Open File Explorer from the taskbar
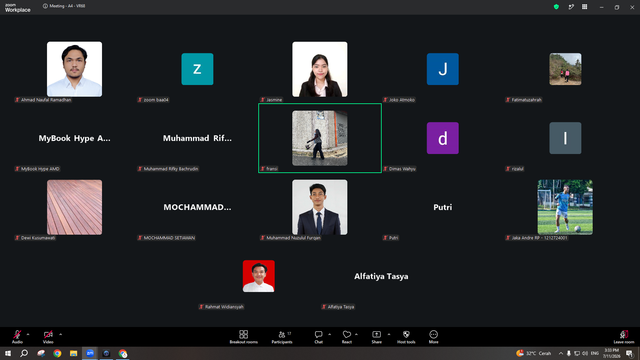 (x=73, y=353)
